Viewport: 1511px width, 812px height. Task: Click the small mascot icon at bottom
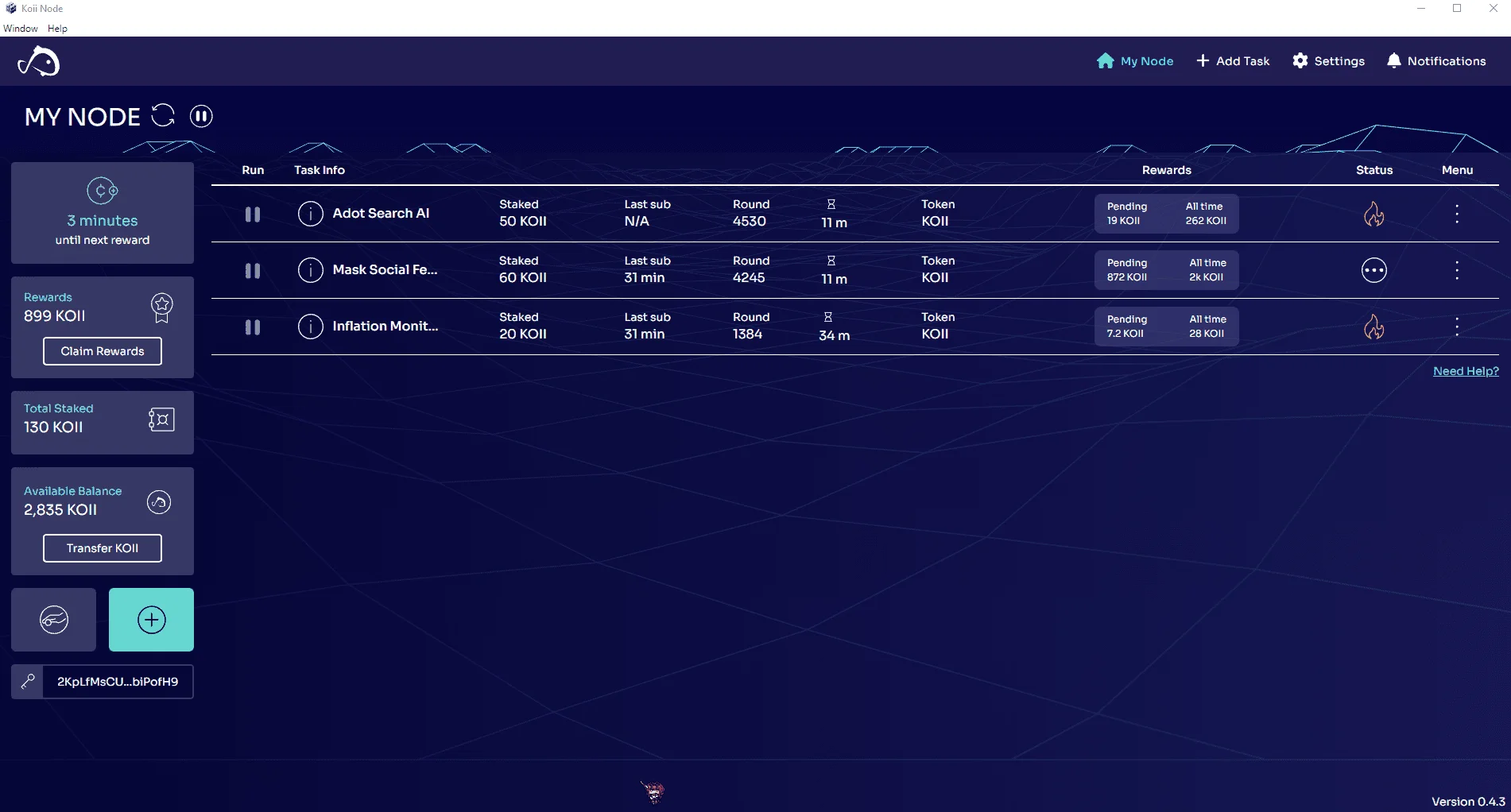coord(653,791)
